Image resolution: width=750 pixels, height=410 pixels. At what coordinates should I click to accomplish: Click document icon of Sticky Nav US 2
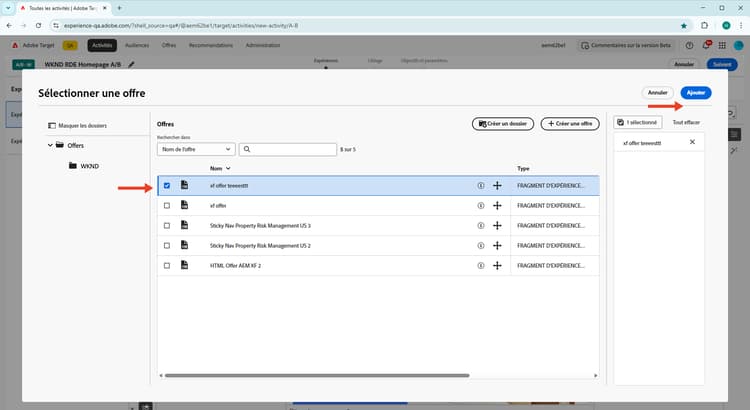point(184,245)
